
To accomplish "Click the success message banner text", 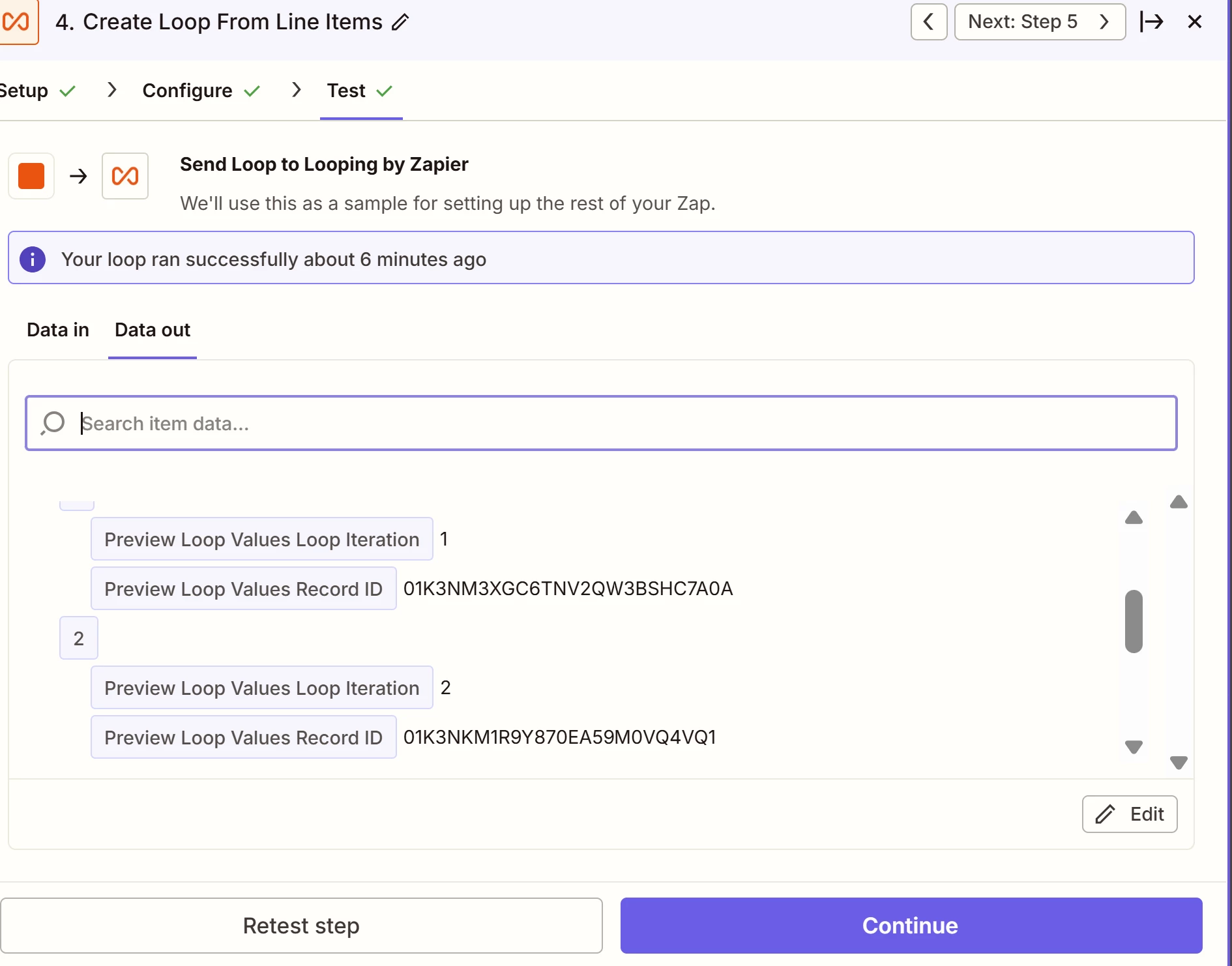I will tap(274, 259).
